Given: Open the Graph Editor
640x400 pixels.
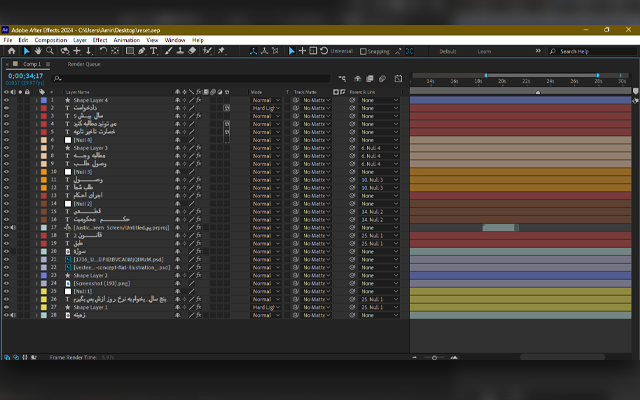Looking at the screenshot, I should click(398, 78).
